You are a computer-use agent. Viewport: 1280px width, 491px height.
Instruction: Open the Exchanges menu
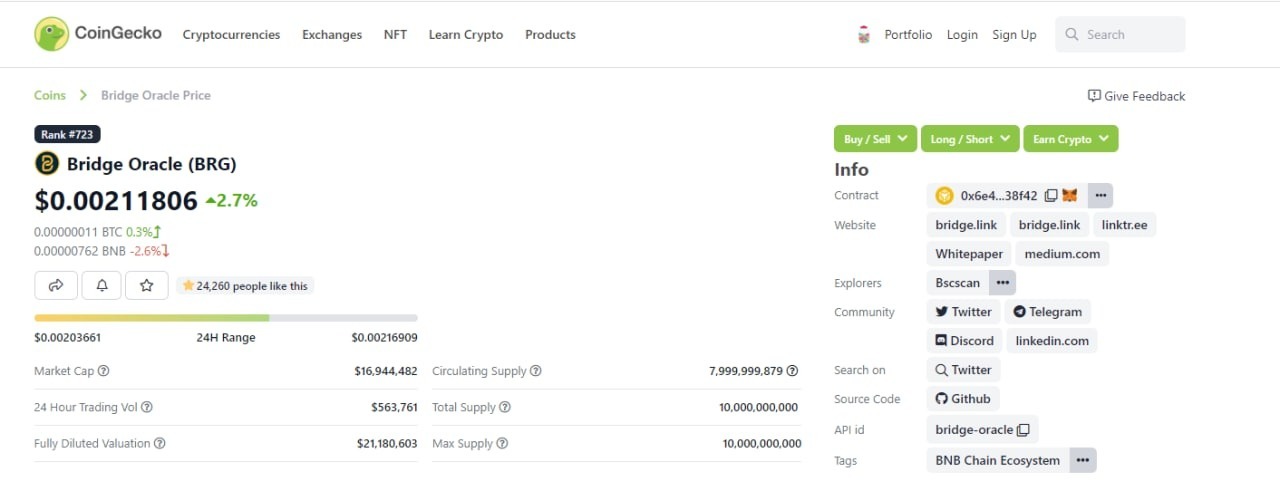tap(332, 35)
